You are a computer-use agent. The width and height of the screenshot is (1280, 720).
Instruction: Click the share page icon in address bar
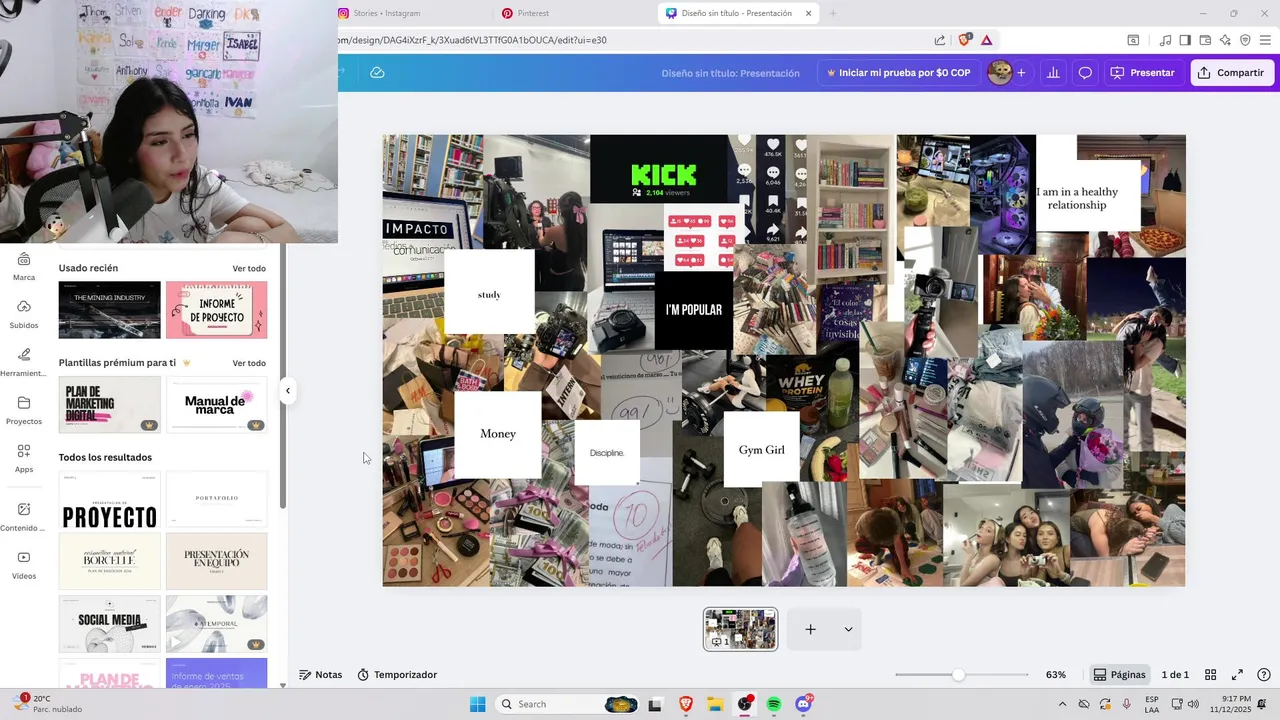[940, 40]
